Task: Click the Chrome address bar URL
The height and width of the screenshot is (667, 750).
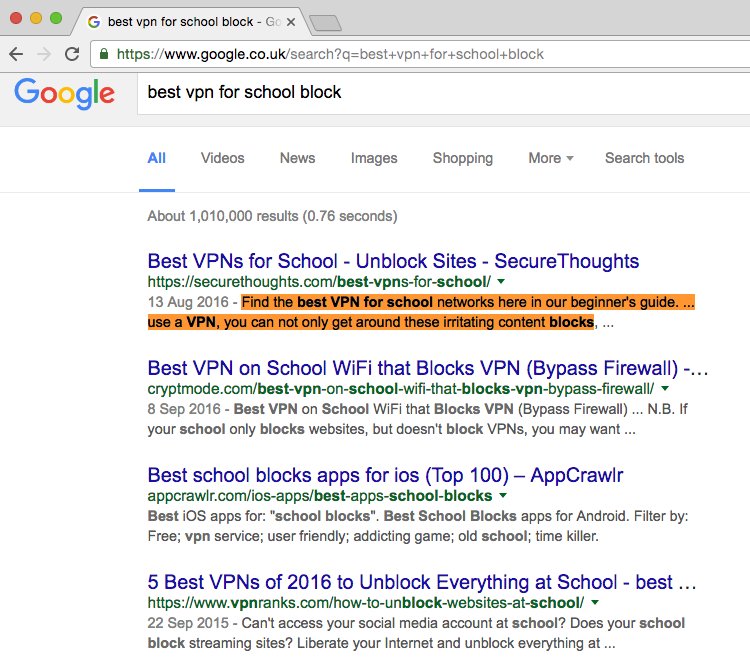Action: (330, 54)
